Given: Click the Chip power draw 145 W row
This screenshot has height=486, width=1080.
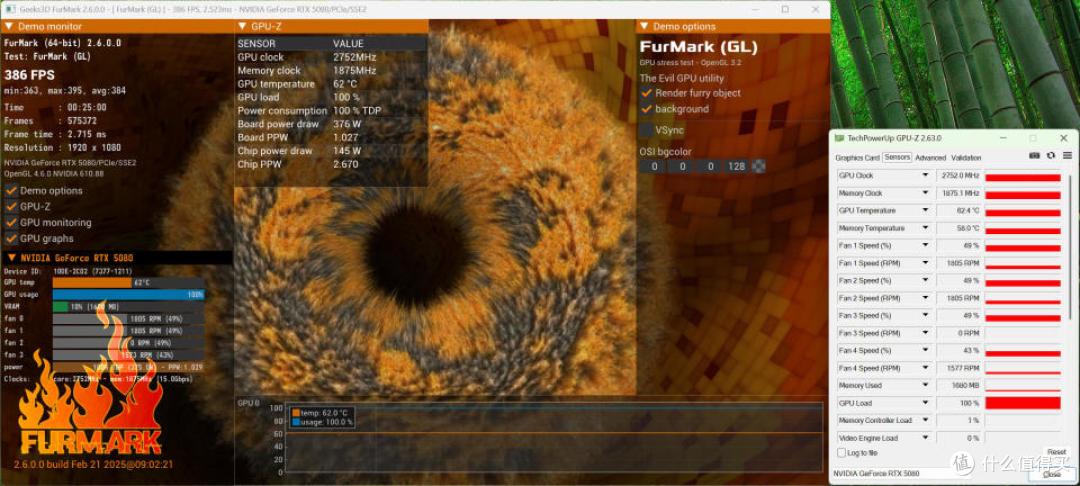Looking at the screenshot, I should point(331,151).
